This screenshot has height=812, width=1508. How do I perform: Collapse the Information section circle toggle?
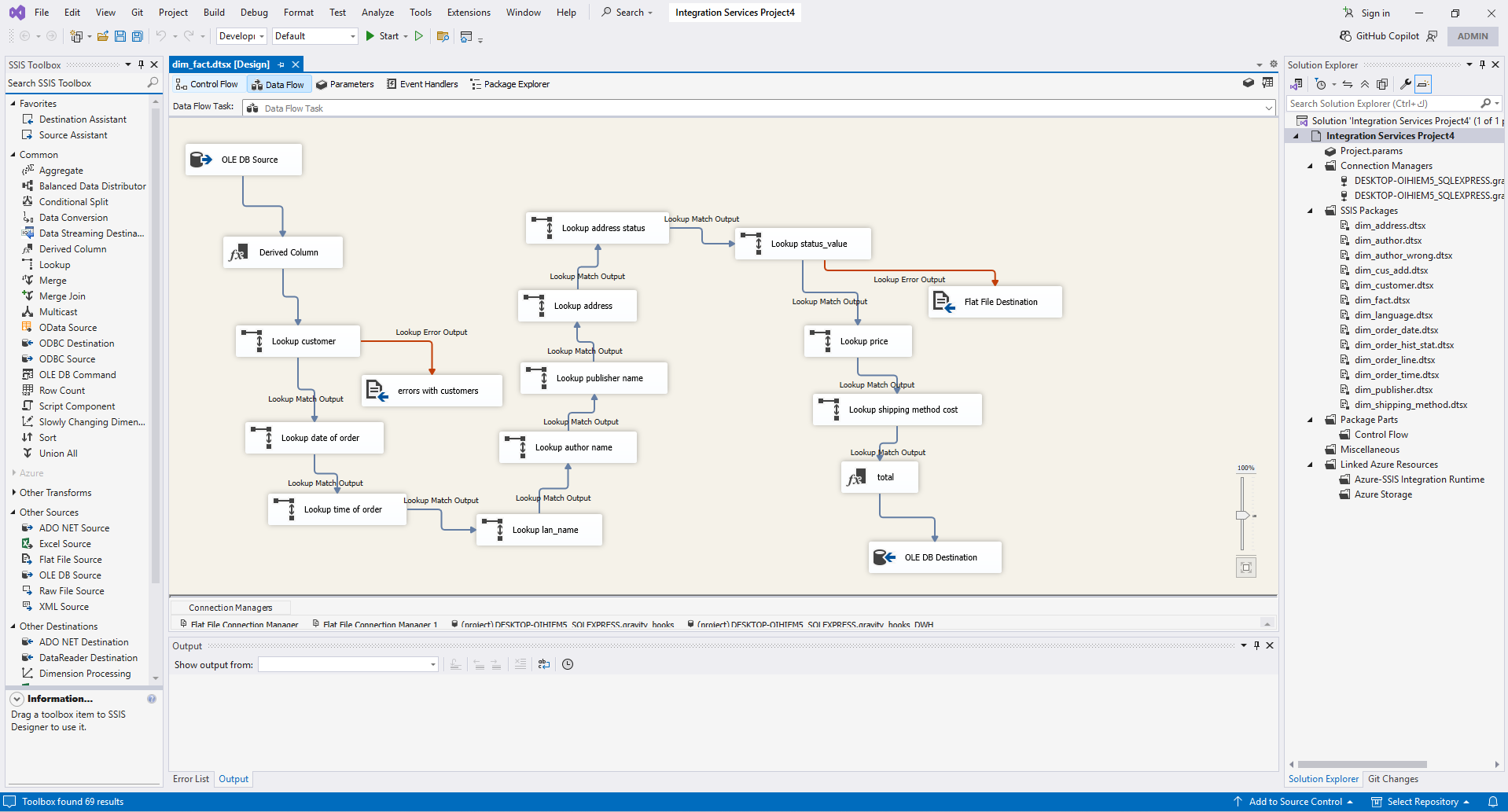[x=17, y=699]
